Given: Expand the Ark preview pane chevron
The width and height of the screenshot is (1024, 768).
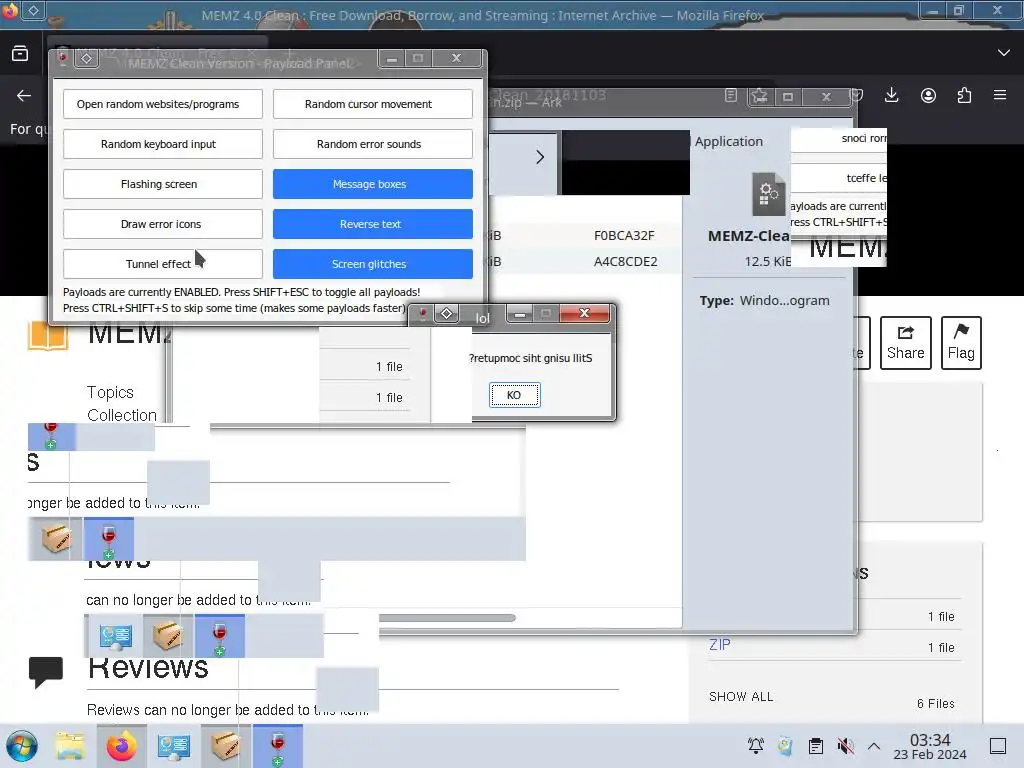Looking at the screenshot, I should tap(540, 157).
